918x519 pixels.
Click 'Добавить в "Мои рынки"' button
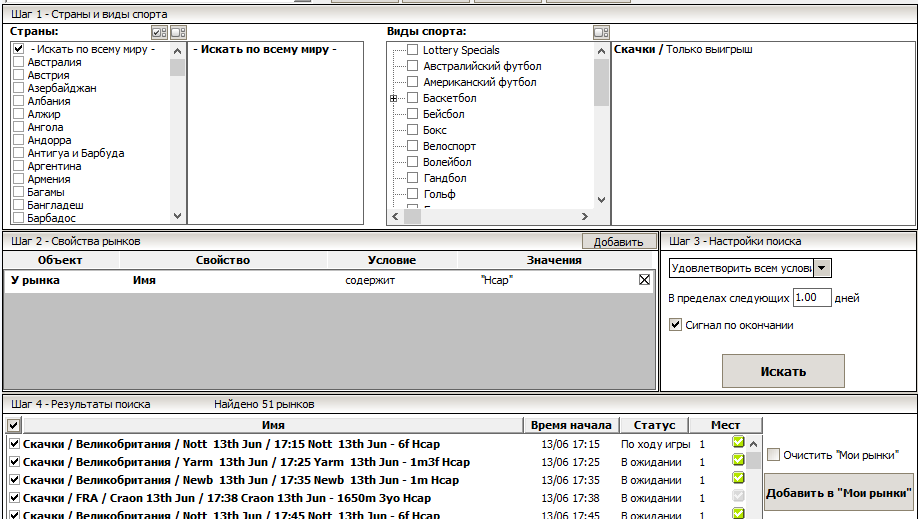tap(839, 493)
